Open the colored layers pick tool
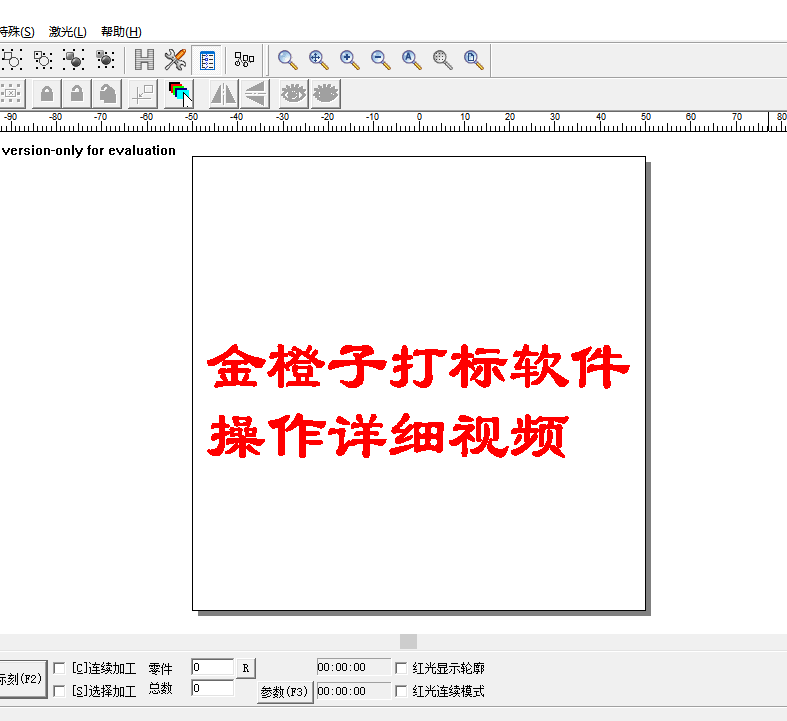The width and height of the screenshot is (787, 721). (179, 94)
